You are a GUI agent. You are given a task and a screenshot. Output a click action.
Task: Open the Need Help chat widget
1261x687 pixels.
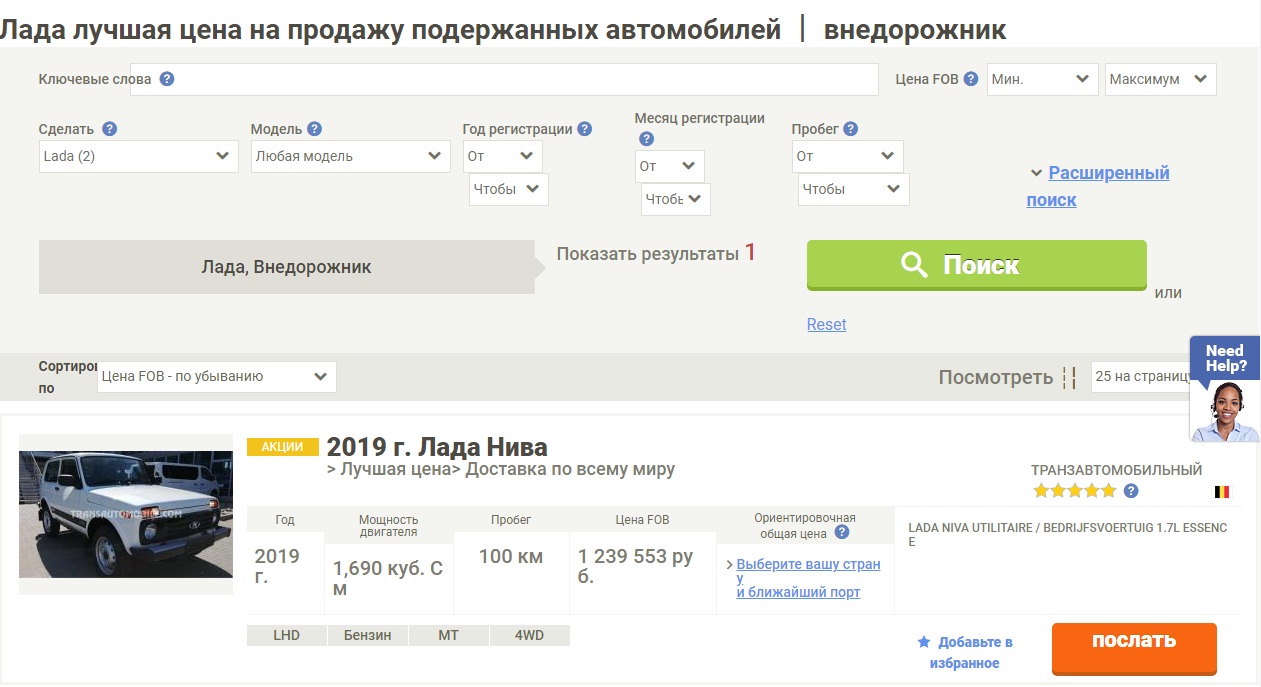pyautogui.click(x=1225, y=388)
